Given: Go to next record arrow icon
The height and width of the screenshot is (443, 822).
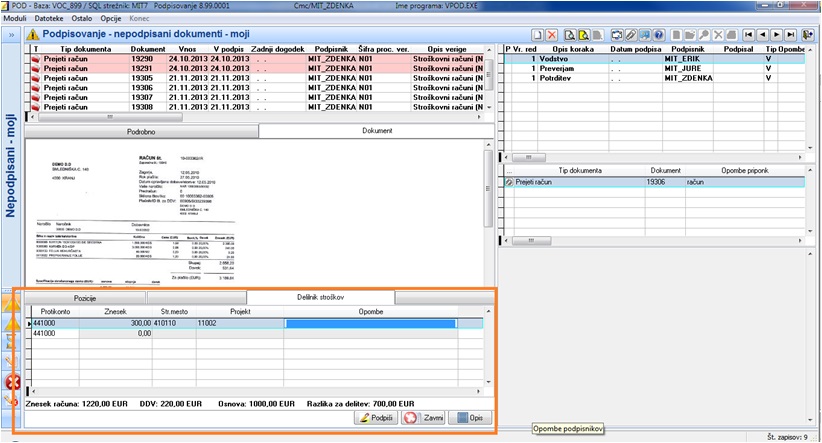Looking at the screenshot, I should point(777,35).
